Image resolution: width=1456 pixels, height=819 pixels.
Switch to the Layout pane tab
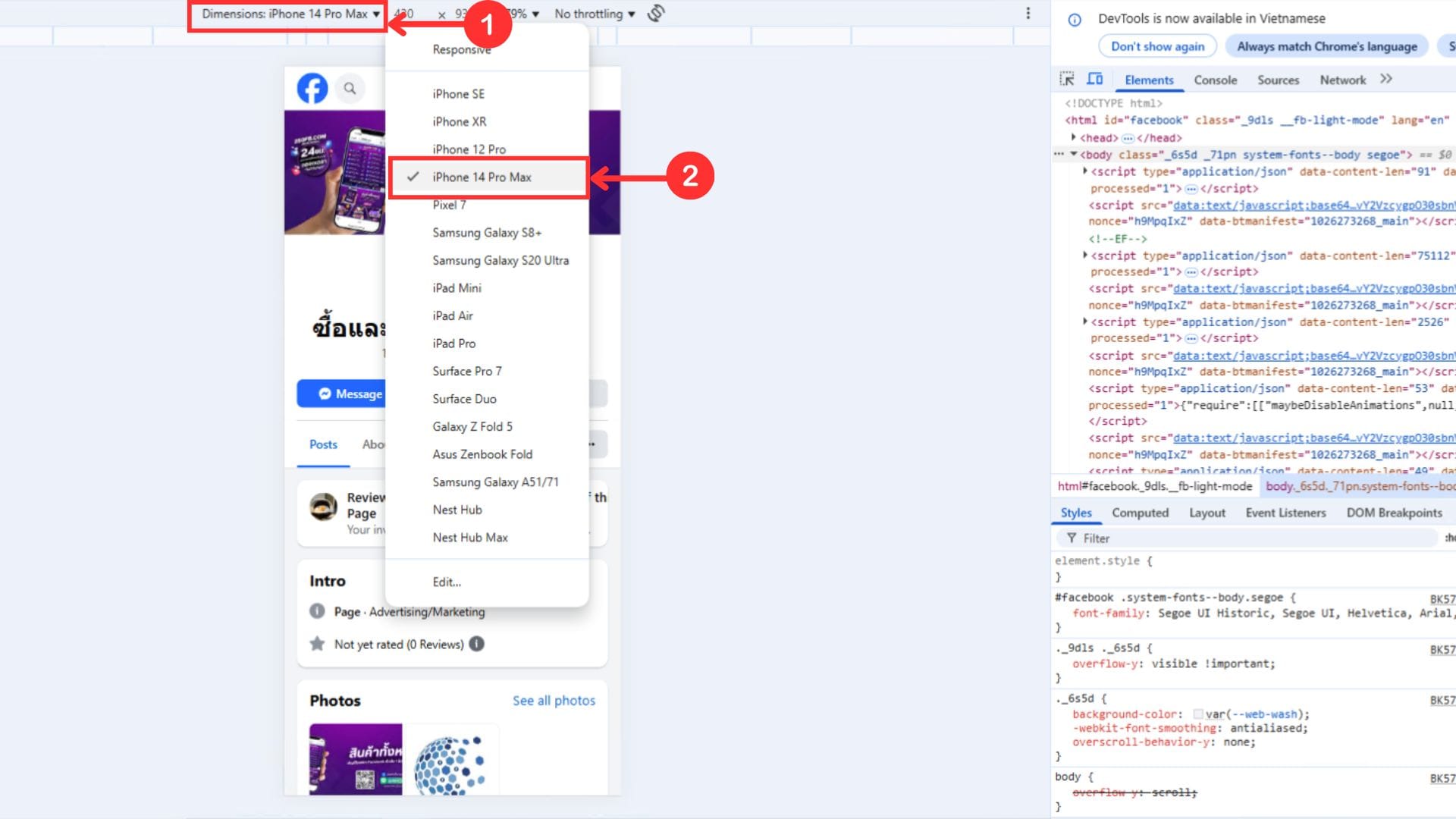1207,513
